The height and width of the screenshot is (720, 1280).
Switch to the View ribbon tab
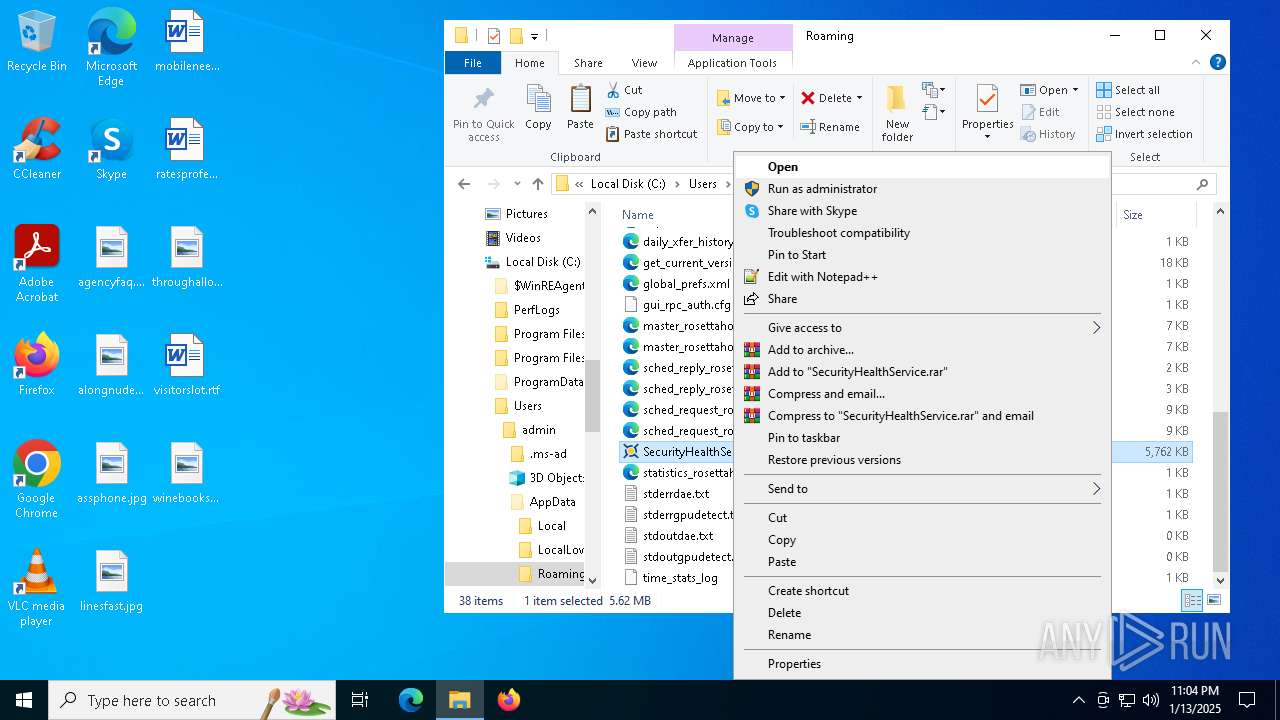(x=644, y=63)
